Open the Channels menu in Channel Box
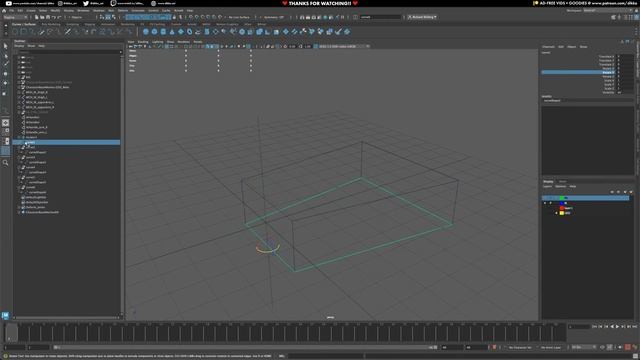Image resolution: width=640 pixels, height=360 pixels. tap(548, 47)
